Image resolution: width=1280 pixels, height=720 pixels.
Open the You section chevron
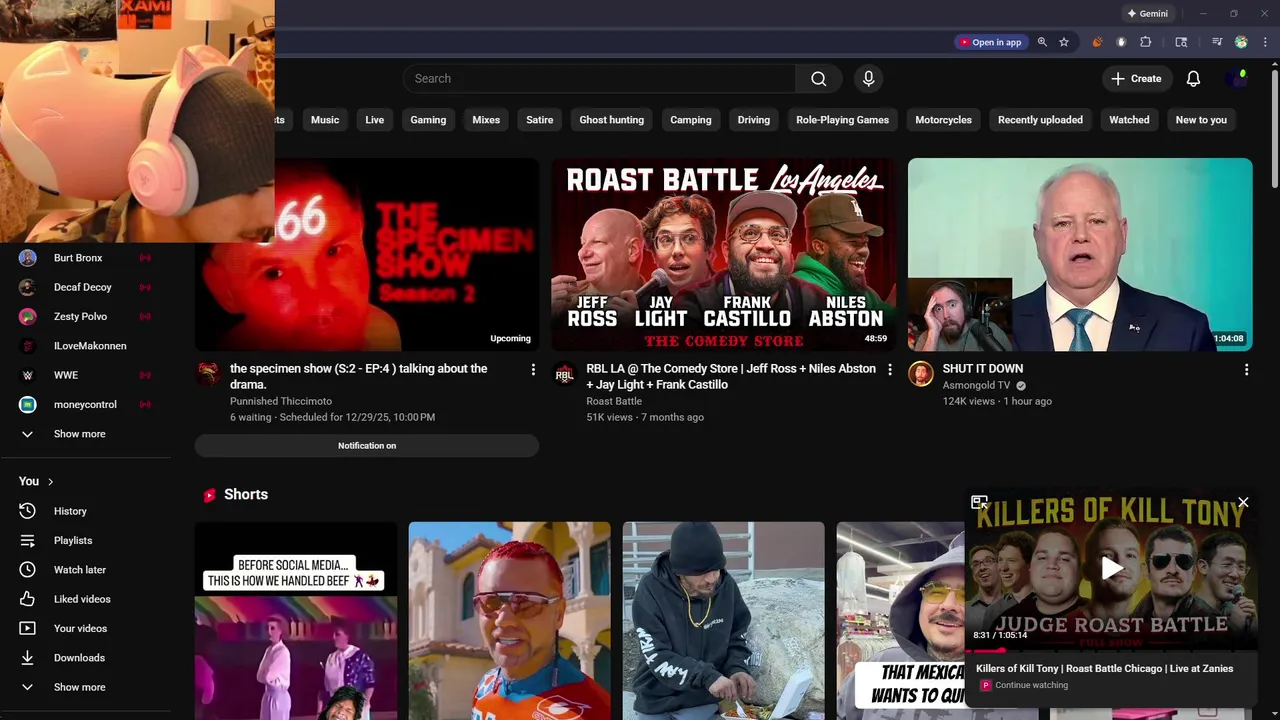(x=50, y=482)
